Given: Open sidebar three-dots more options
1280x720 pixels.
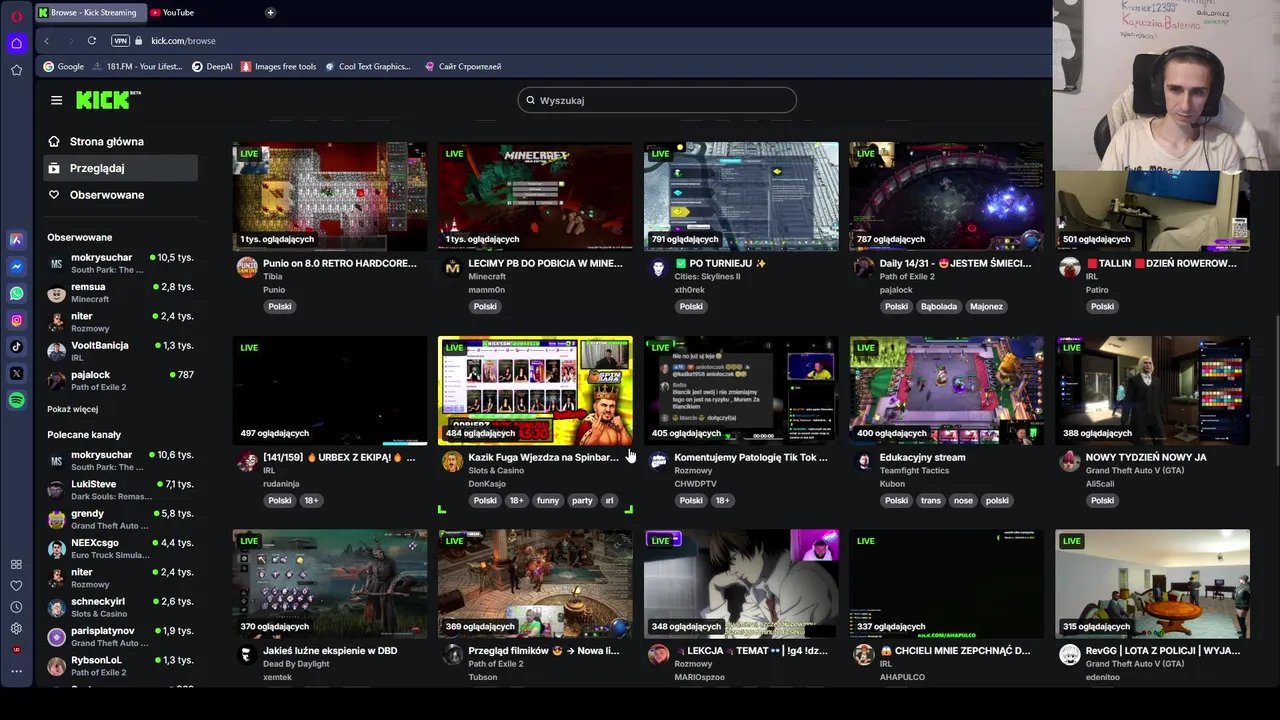Looking at the screenshot, I should coord(16,672).
